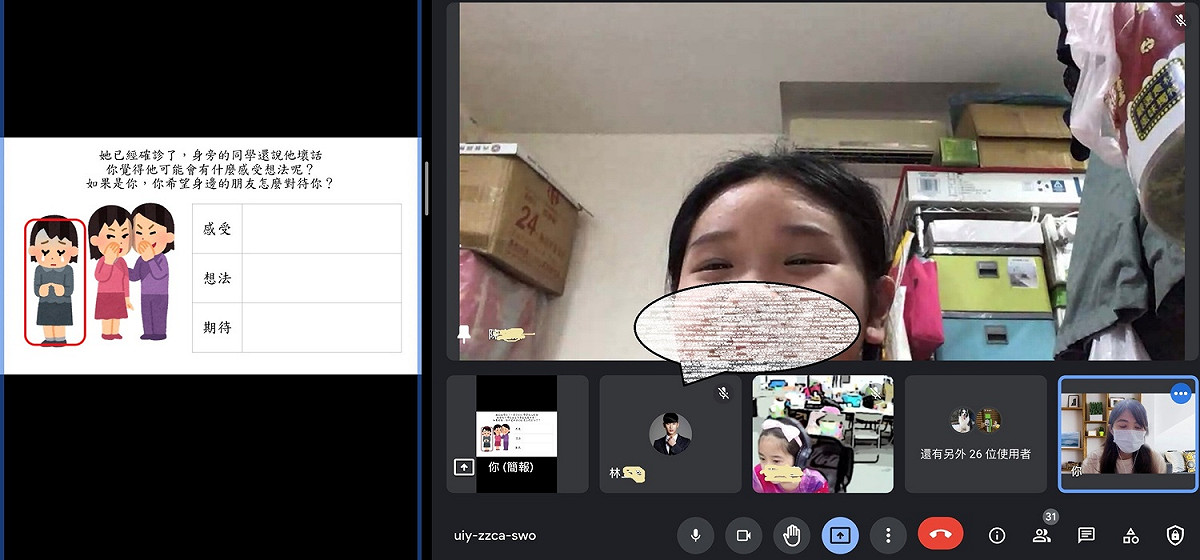The image size is (1200, 560).
Task: Click the pin icon on main video
Action: 464,335
